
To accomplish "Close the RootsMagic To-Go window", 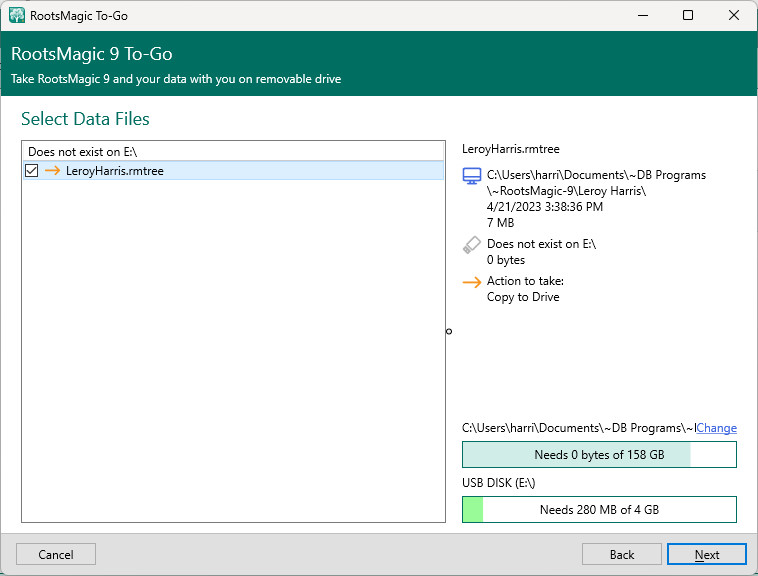I will click(733, 16).
